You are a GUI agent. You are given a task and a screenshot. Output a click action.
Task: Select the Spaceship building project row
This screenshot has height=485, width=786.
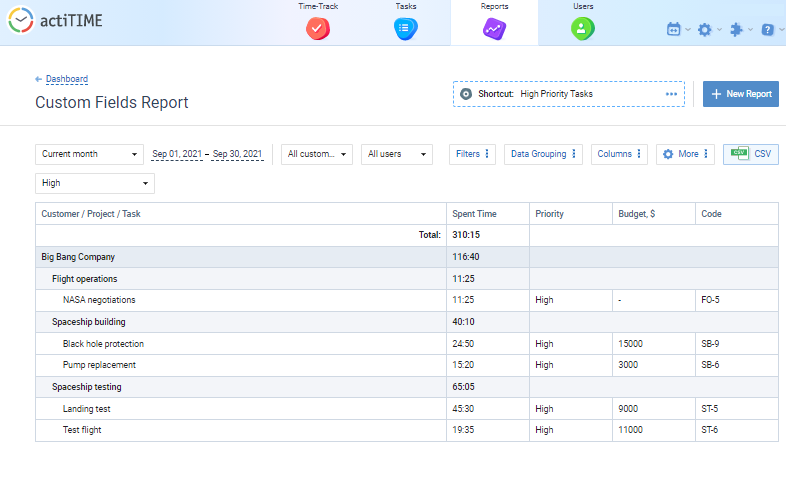point(407,322)
